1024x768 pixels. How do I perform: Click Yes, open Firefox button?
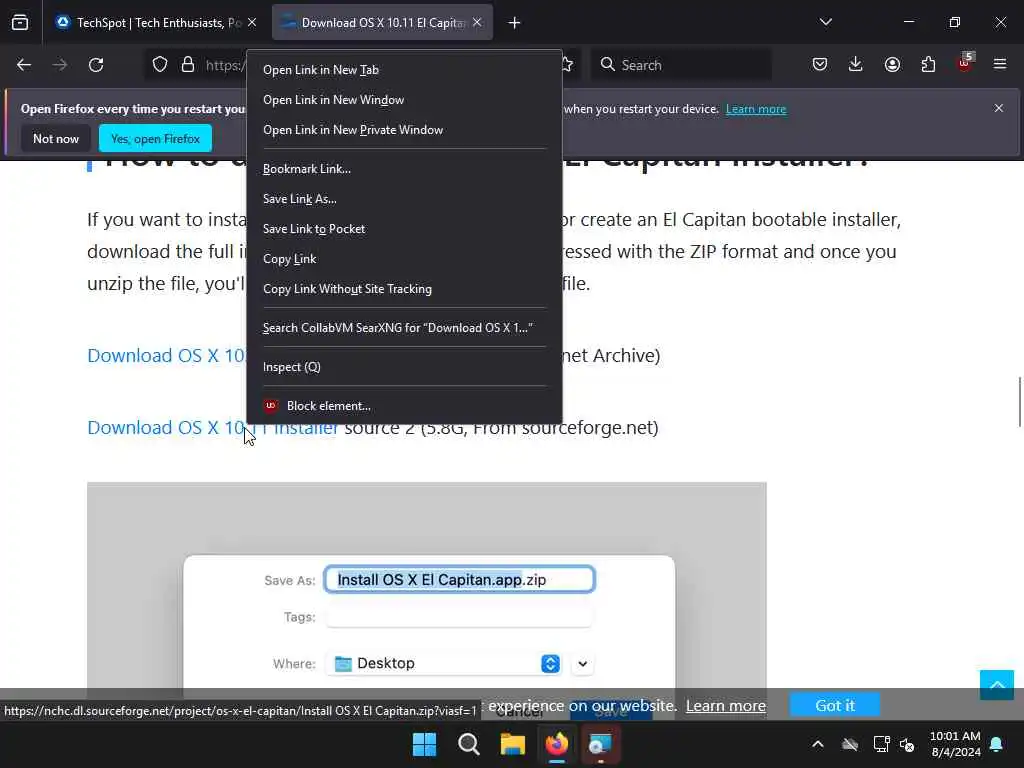155,138
